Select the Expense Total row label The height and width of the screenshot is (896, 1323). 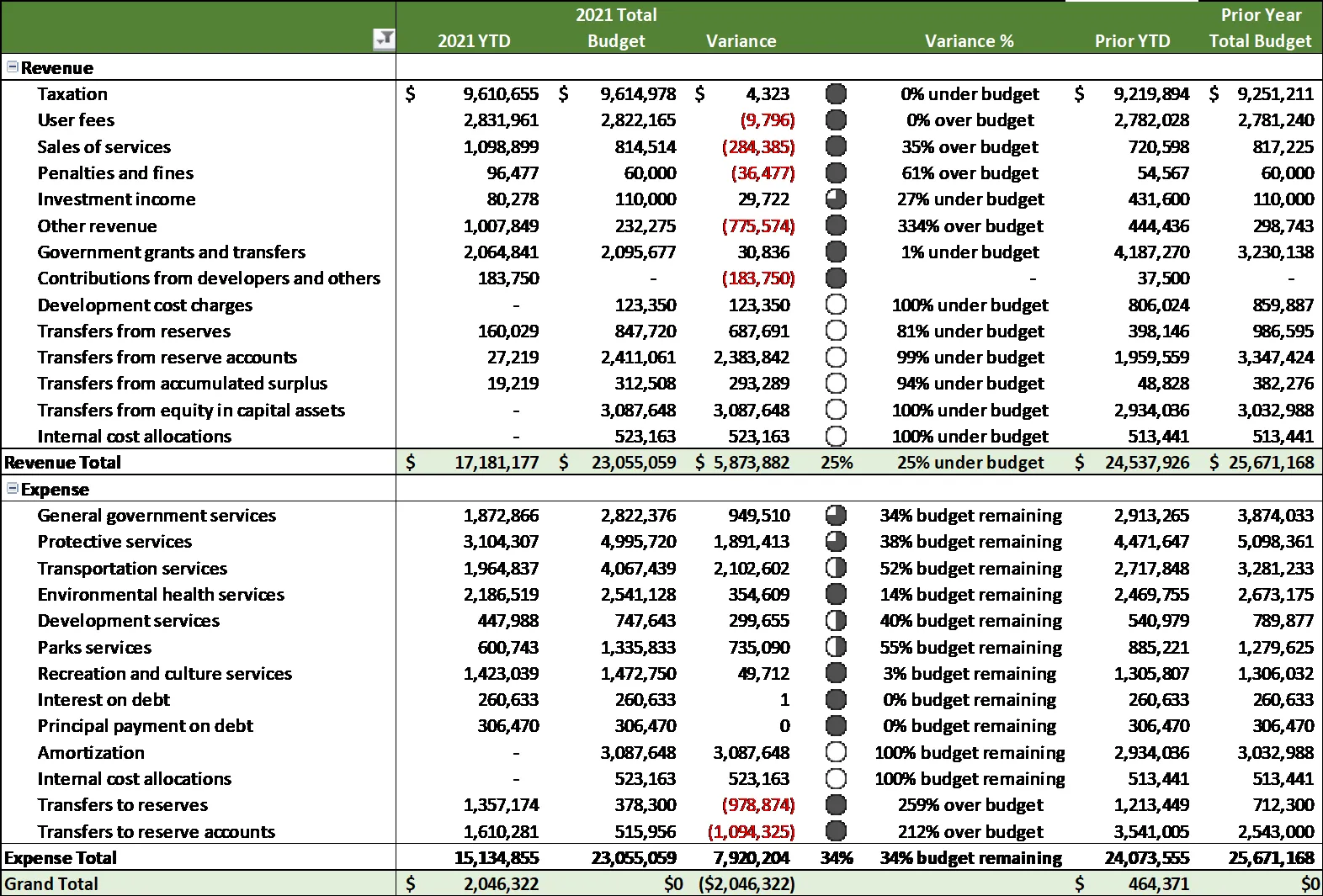pyautogui.click(x=61, y=857)
